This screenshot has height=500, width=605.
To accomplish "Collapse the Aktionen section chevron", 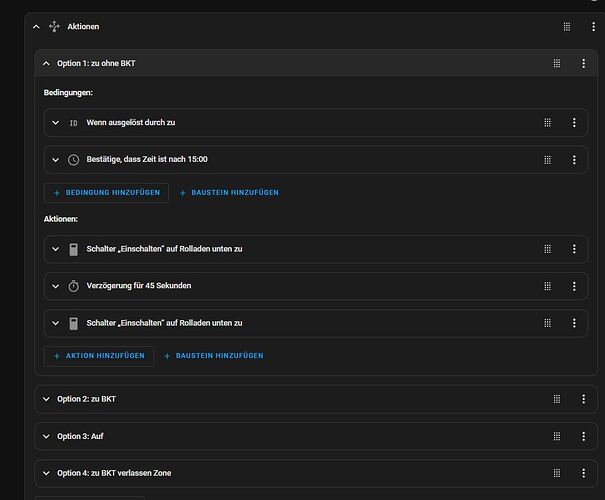I will (x=36, y=27).
